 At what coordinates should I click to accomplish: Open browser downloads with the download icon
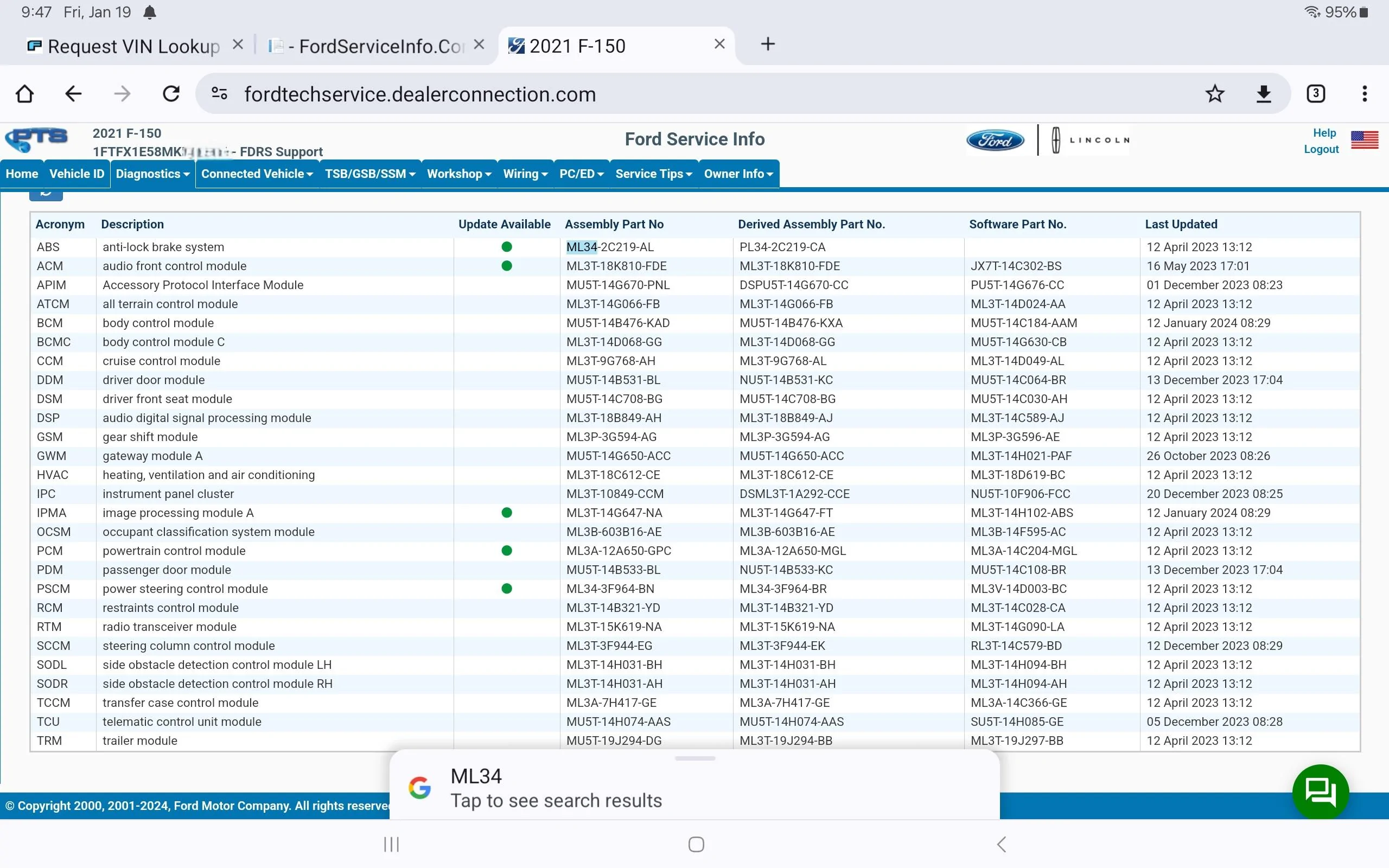(x=1264, y=93)
